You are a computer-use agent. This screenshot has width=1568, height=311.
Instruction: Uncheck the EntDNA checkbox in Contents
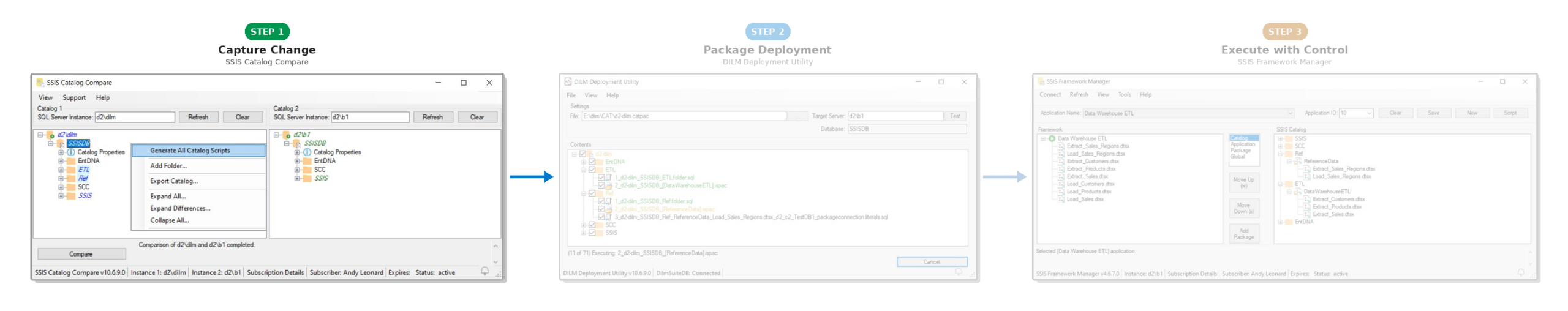coord(592,162)
